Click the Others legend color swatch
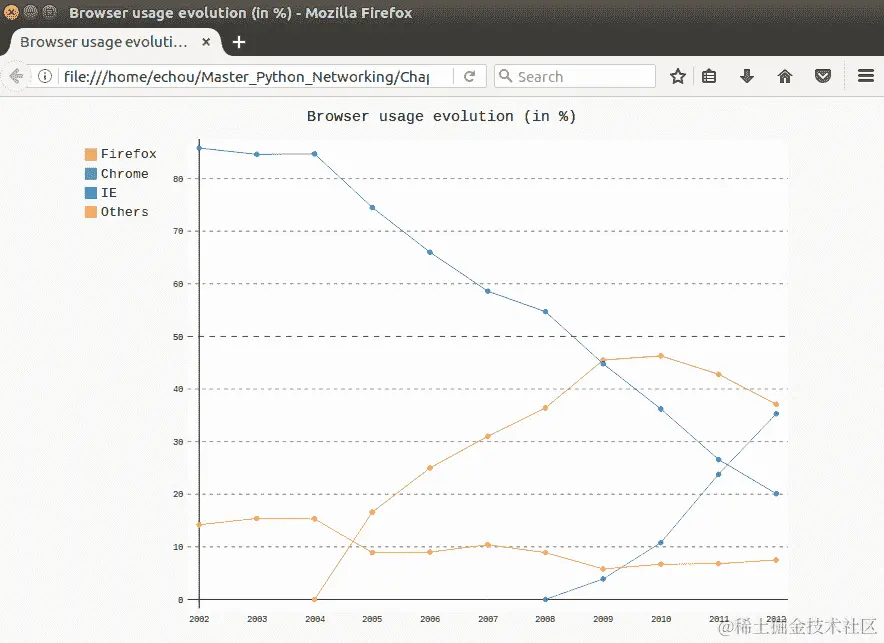This screenshot has height=643, width=884. (x=90, y=212)
